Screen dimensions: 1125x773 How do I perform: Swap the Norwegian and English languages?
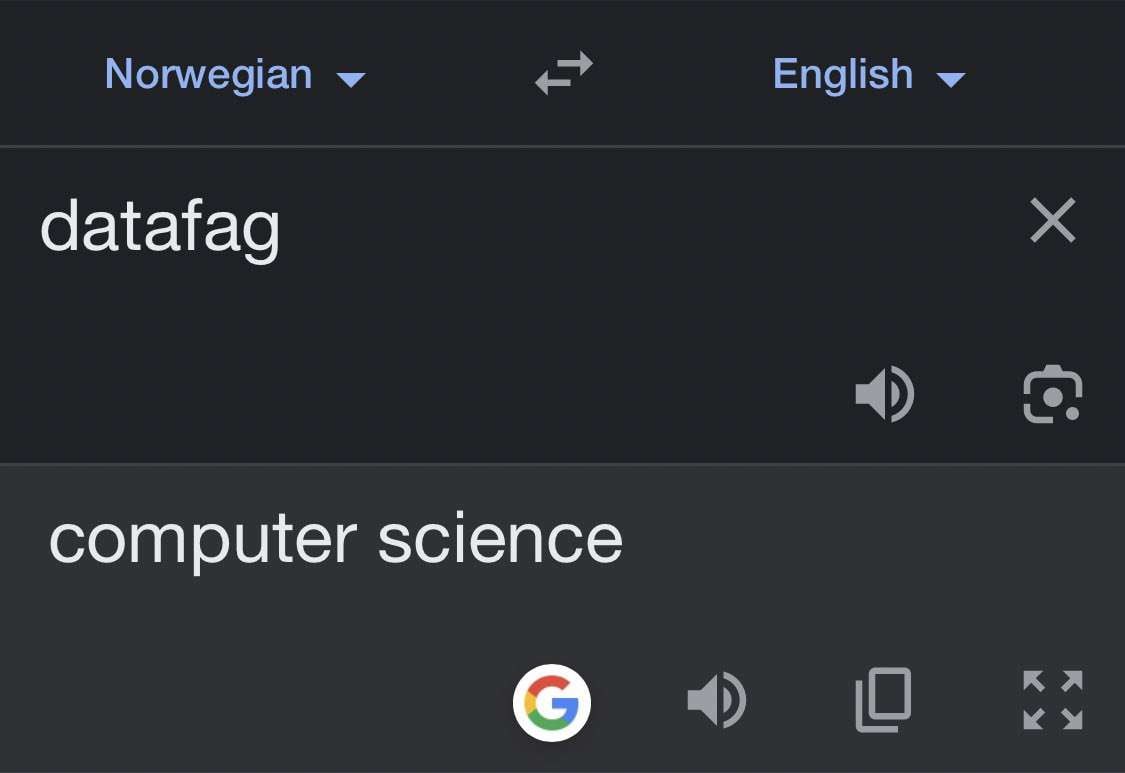564,74
